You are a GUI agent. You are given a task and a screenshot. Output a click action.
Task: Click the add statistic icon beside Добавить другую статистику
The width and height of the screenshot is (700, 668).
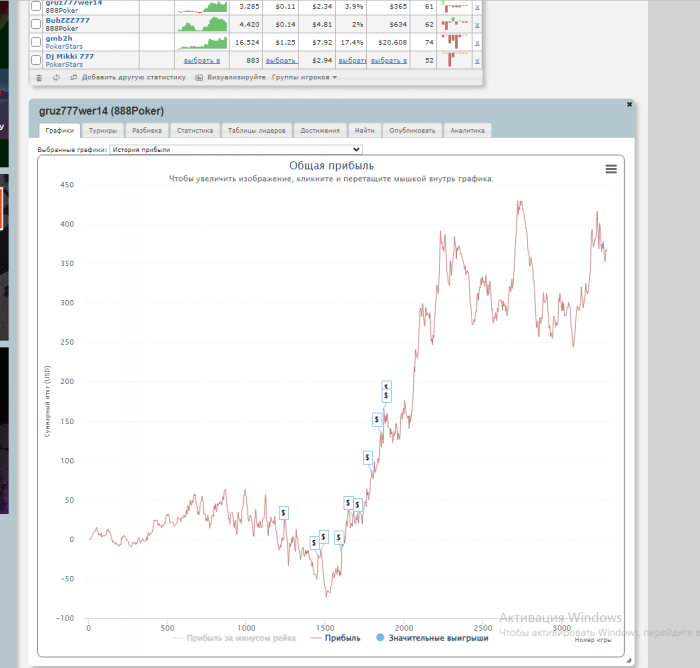click(x=74, y=78)
